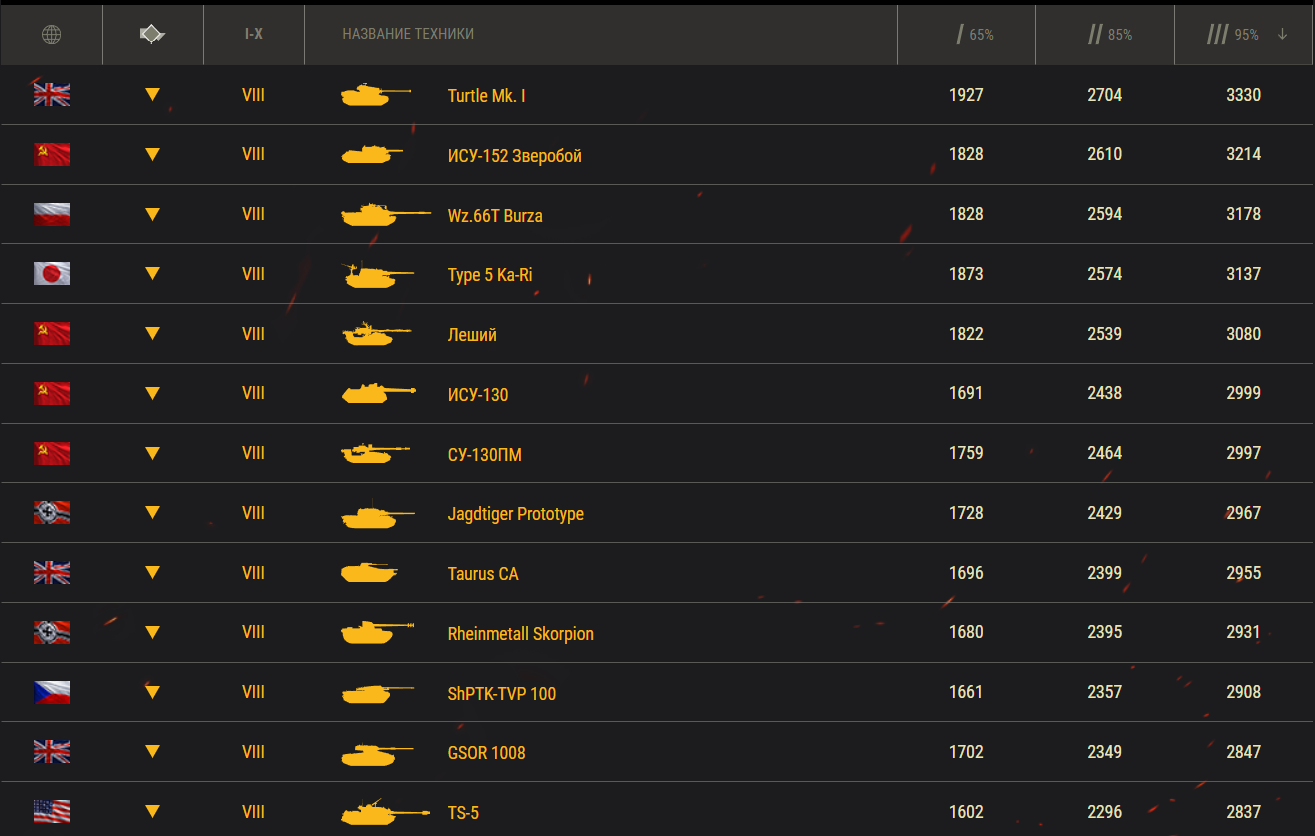Sort by НАЗВАНИЕ ТЕХНИКИ column header
This screenshot has width=1315, height=836.
408,34
